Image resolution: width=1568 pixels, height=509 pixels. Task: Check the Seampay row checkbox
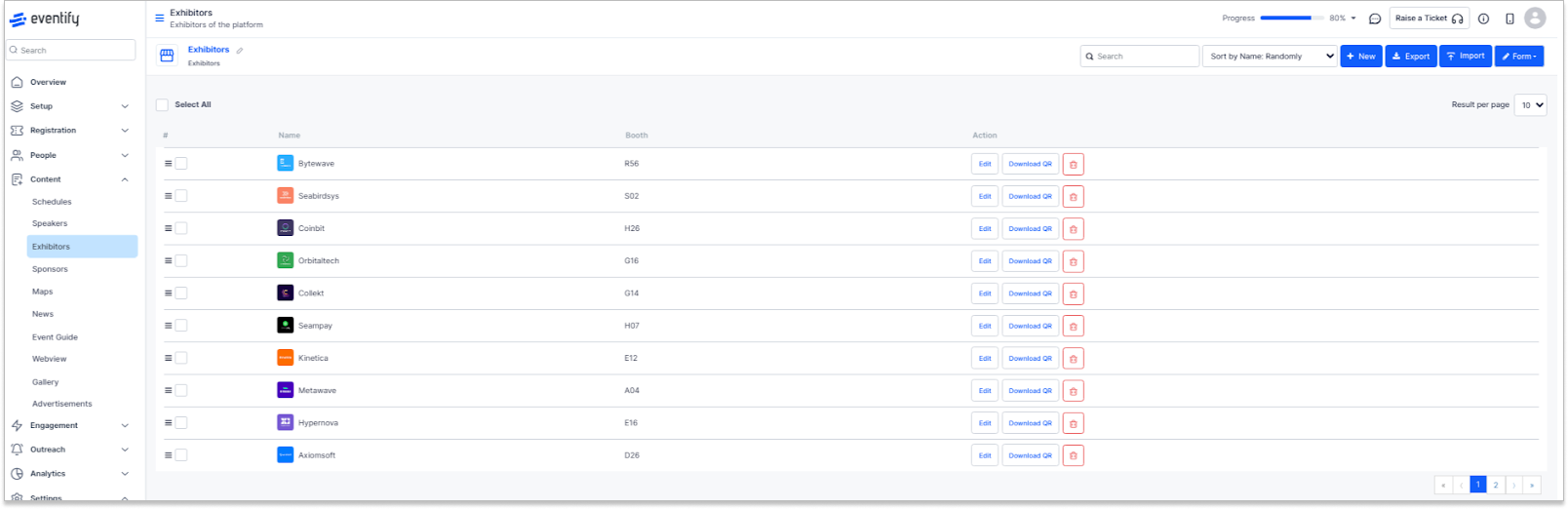[x=180, y=326]
